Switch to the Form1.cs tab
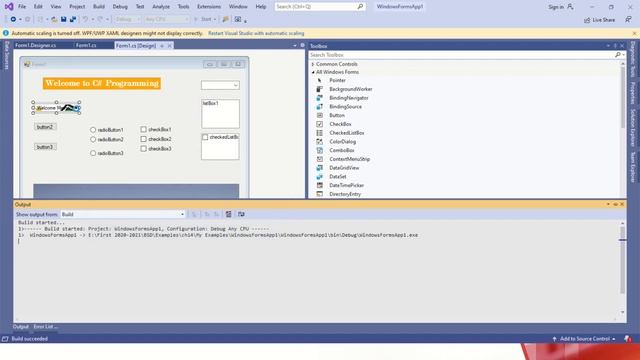Viewport: 640px width, 360px height. point(86,45)
